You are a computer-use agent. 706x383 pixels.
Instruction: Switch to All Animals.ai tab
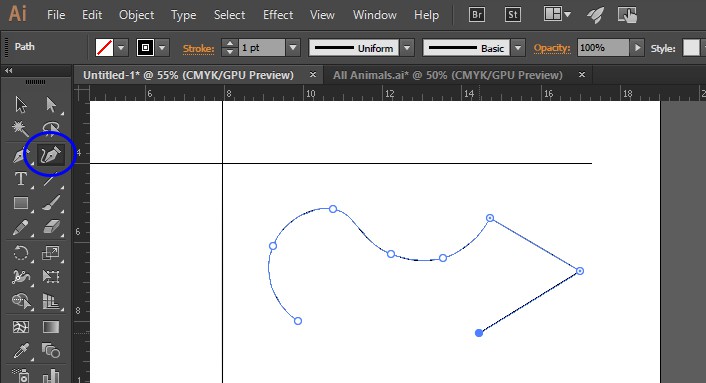coord(448,75)
